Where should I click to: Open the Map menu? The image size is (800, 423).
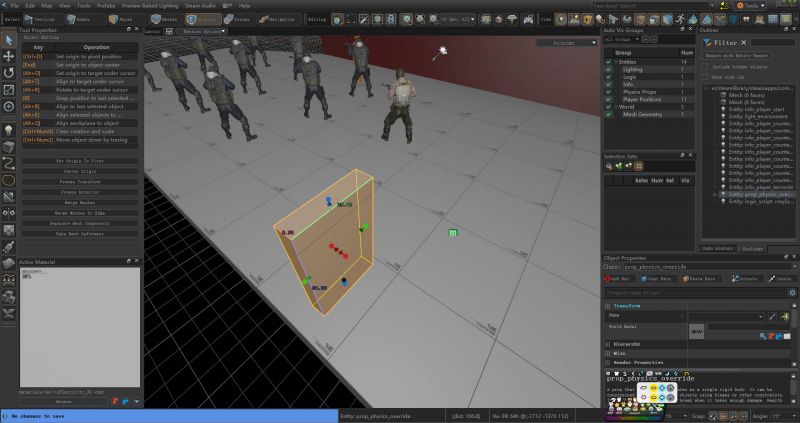pos(46,6)
